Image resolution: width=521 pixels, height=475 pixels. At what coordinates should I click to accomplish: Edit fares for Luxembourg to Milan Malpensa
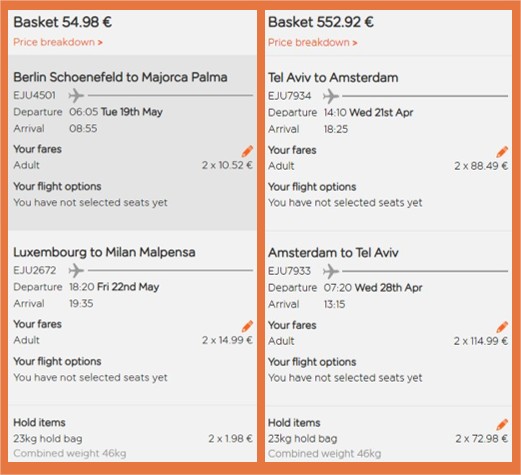pos(247,326)
